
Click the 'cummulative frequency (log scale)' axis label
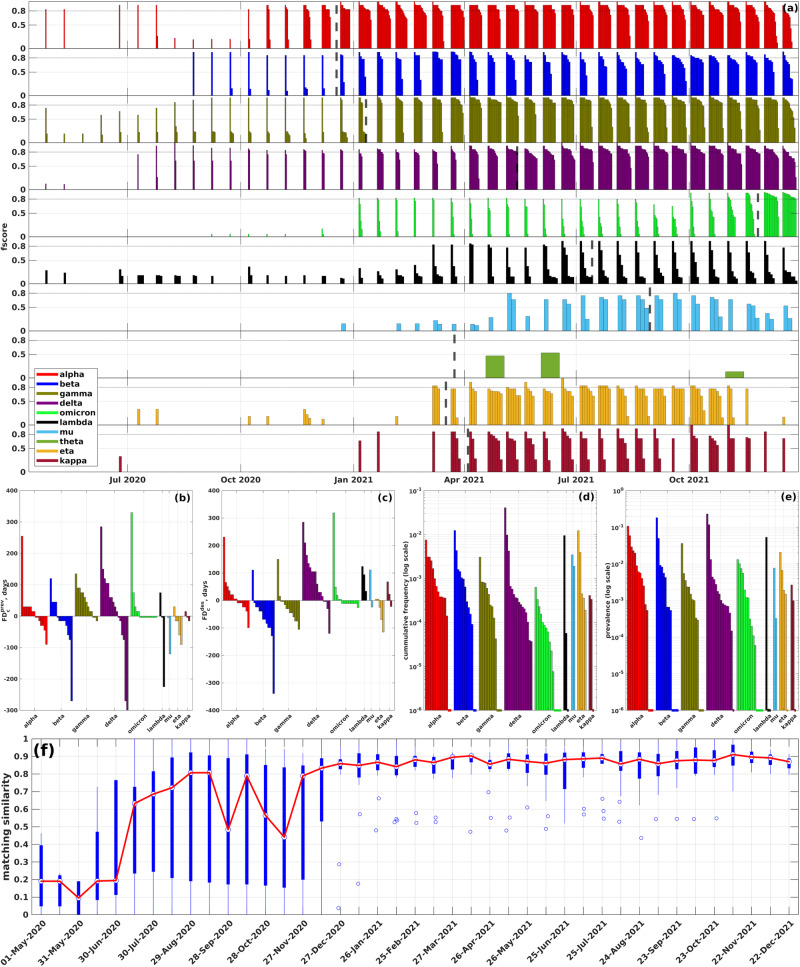click(x=406, y=601)
